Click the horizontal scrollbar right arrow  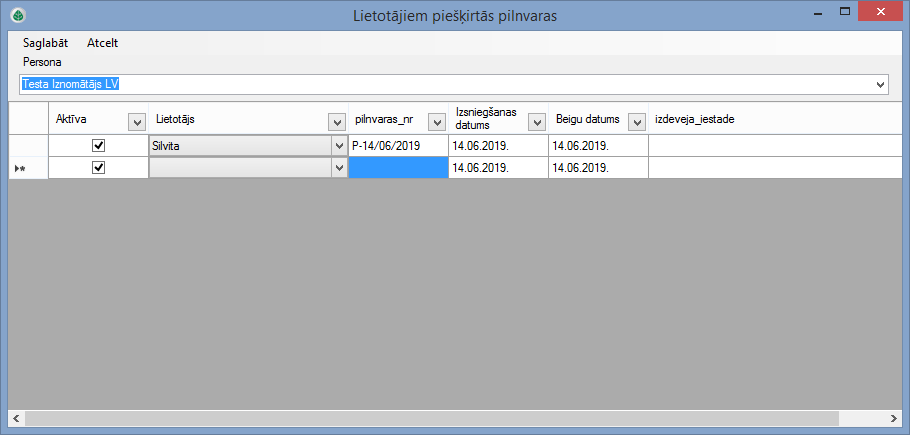point(894,418)
